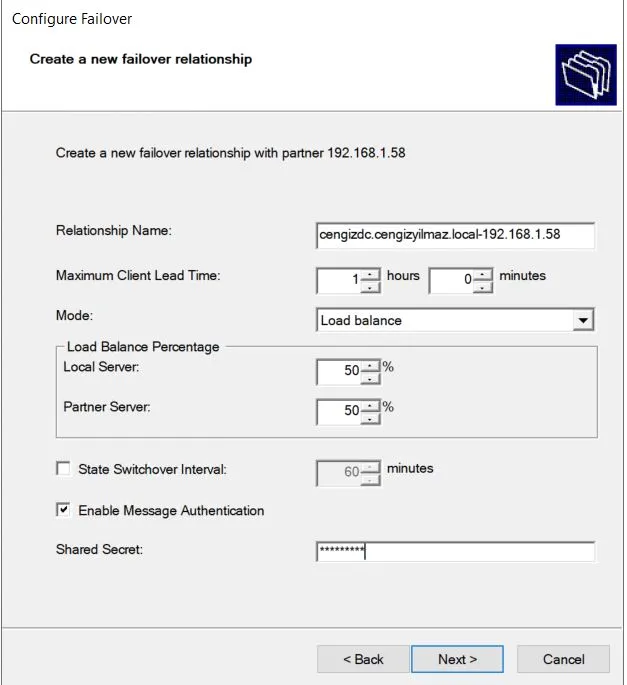The width and height of the screenshot is (627, 685).
Task: Decrease the Partner Server percentage
Action: point(371,419)
